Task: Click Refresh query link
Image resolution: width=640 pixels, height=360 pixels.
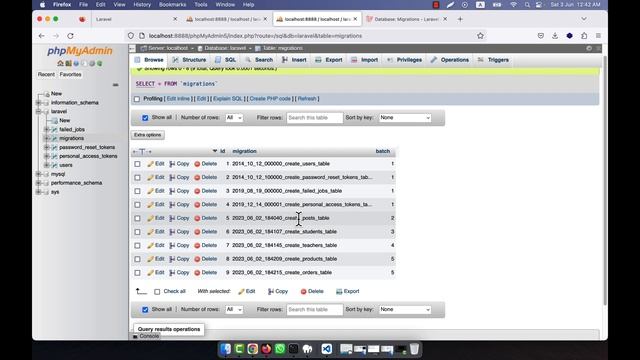Action: (307, 99)
